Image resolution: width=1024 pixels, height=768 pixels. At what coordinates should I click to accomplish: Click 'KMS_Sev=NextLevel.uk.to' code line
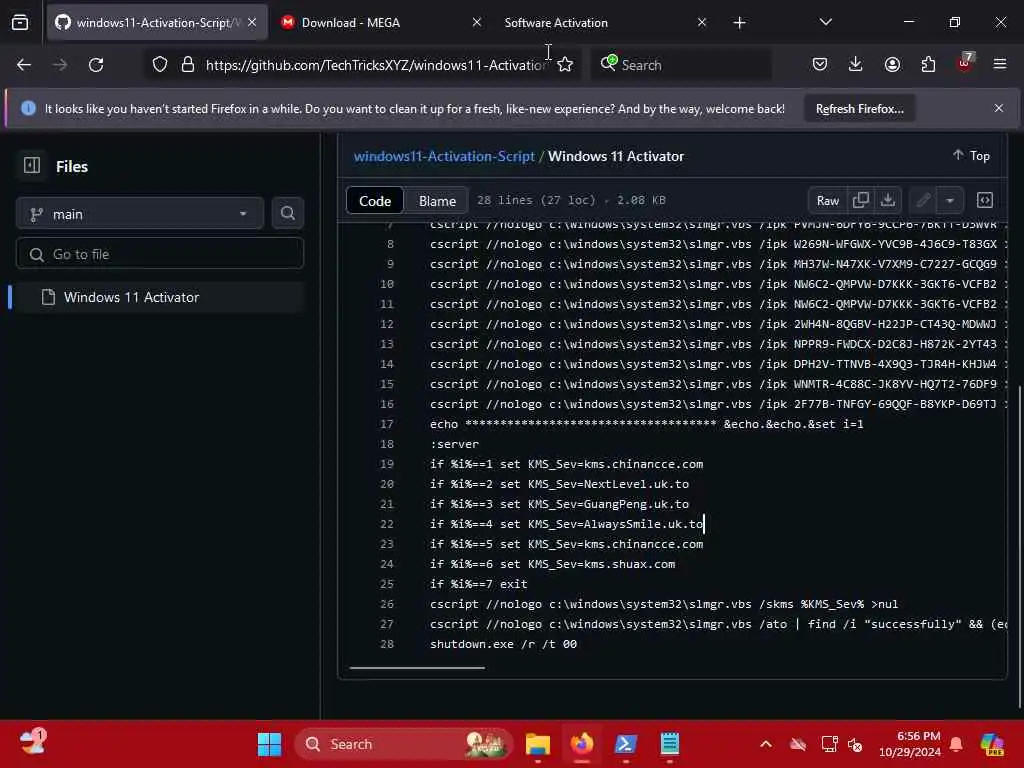click(x=560, y=484)
